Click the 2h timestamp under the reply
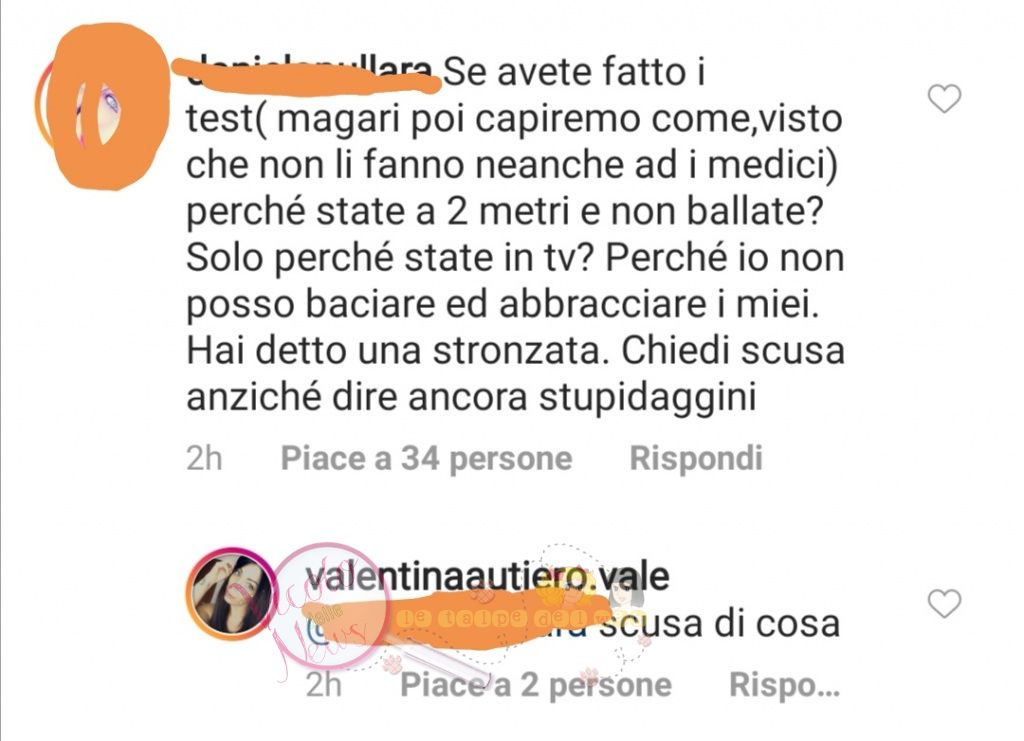The height and width of the screenshot is (741, 1024). [324, 685]
